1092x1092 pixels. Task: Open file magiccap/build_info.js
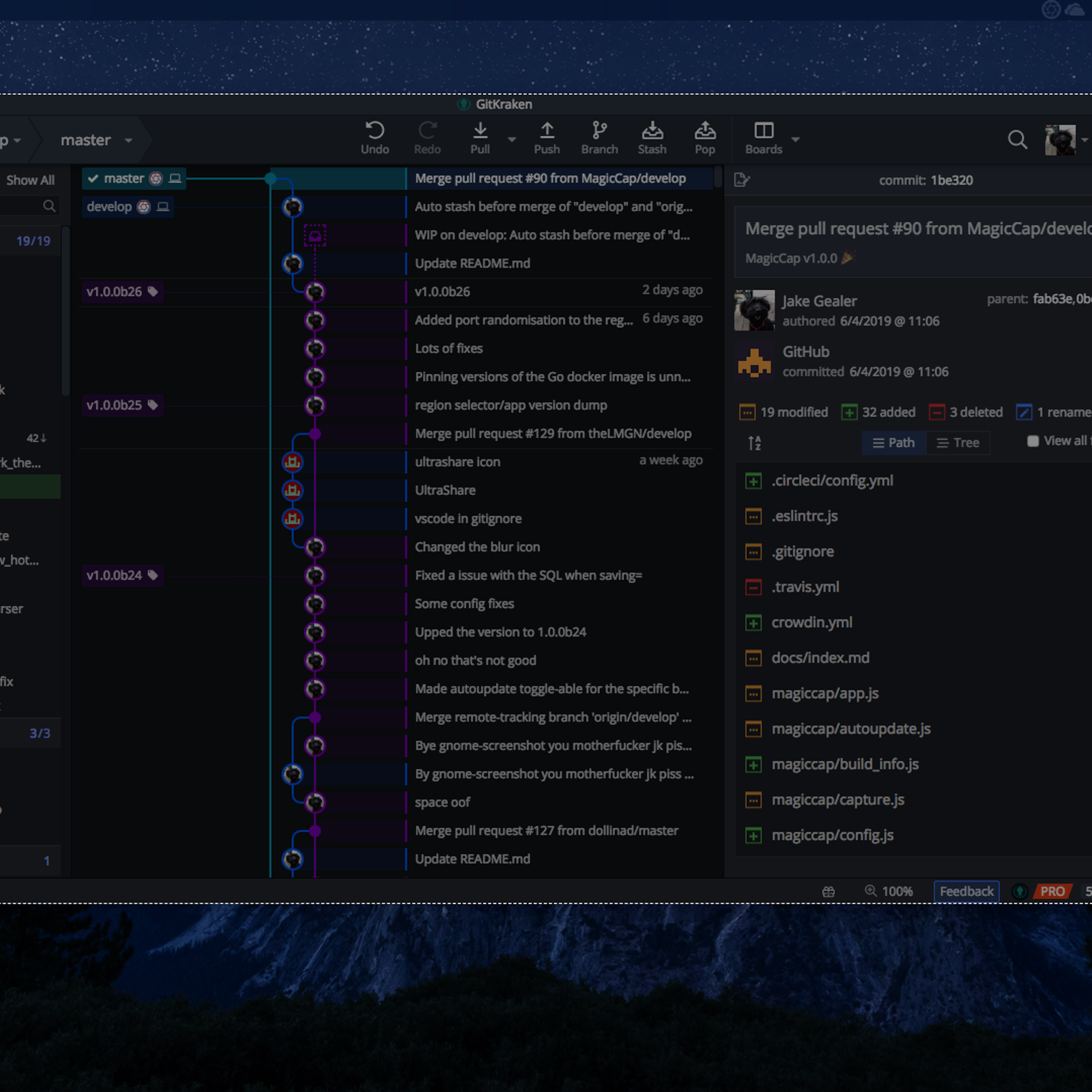click(845, 764)
